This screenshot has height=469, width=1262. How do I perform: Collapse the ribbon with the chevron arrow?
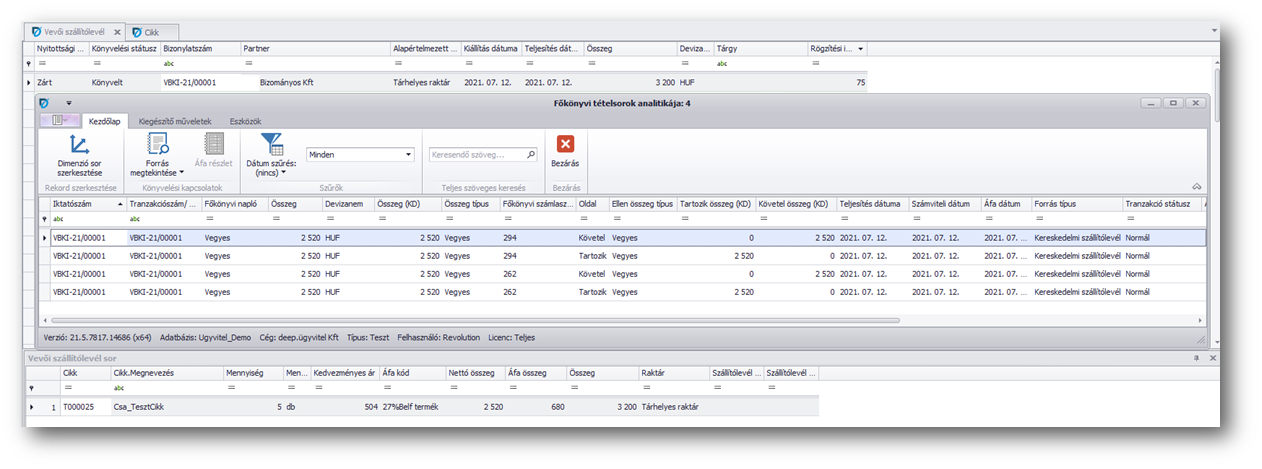pos(1196,187)
